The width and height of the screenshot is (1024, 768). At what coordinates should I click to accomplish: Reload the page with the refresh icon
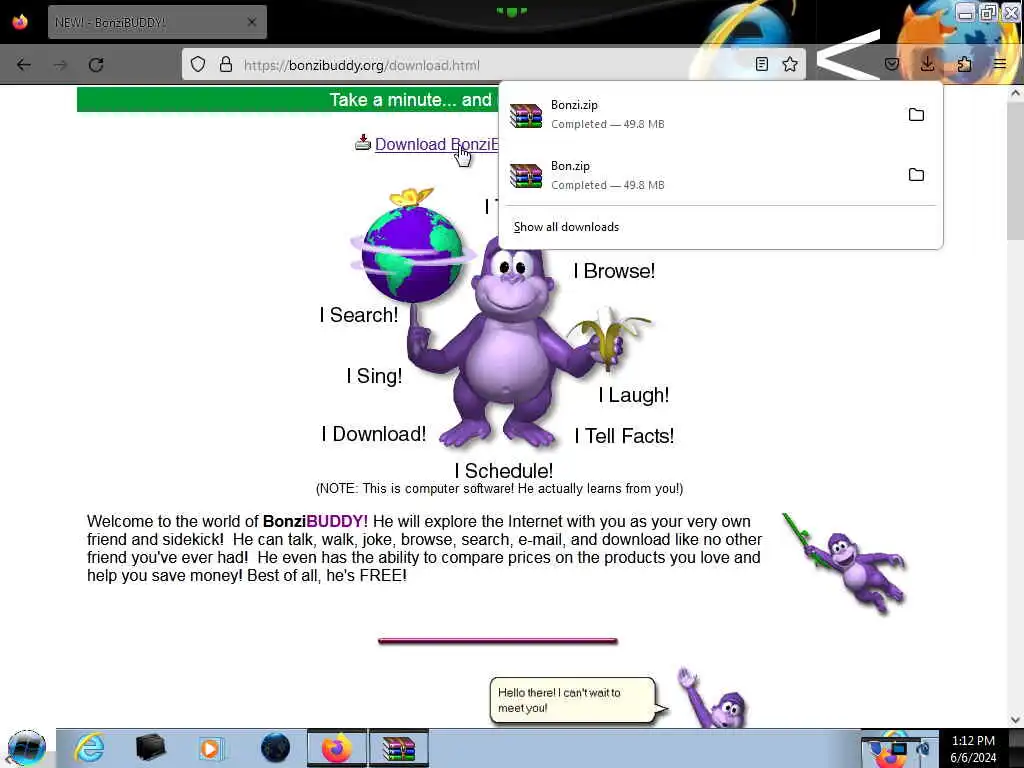pos(96,65)
